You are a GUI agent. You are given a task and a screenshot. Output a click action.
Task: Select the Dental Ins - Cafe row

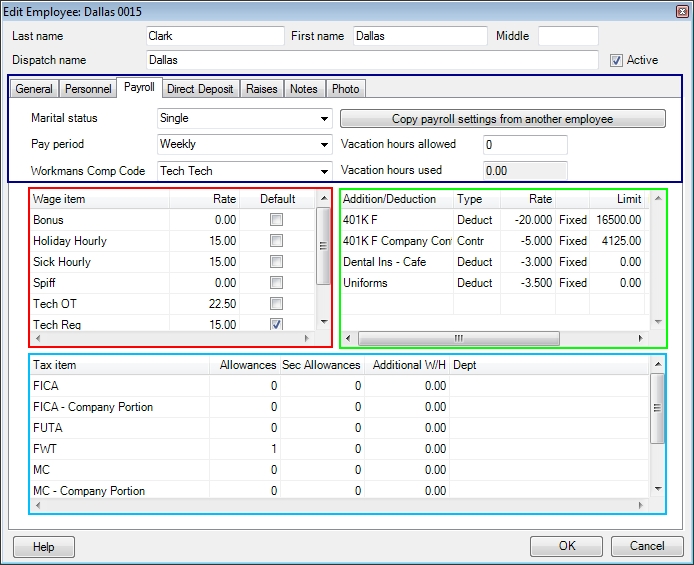493,261
